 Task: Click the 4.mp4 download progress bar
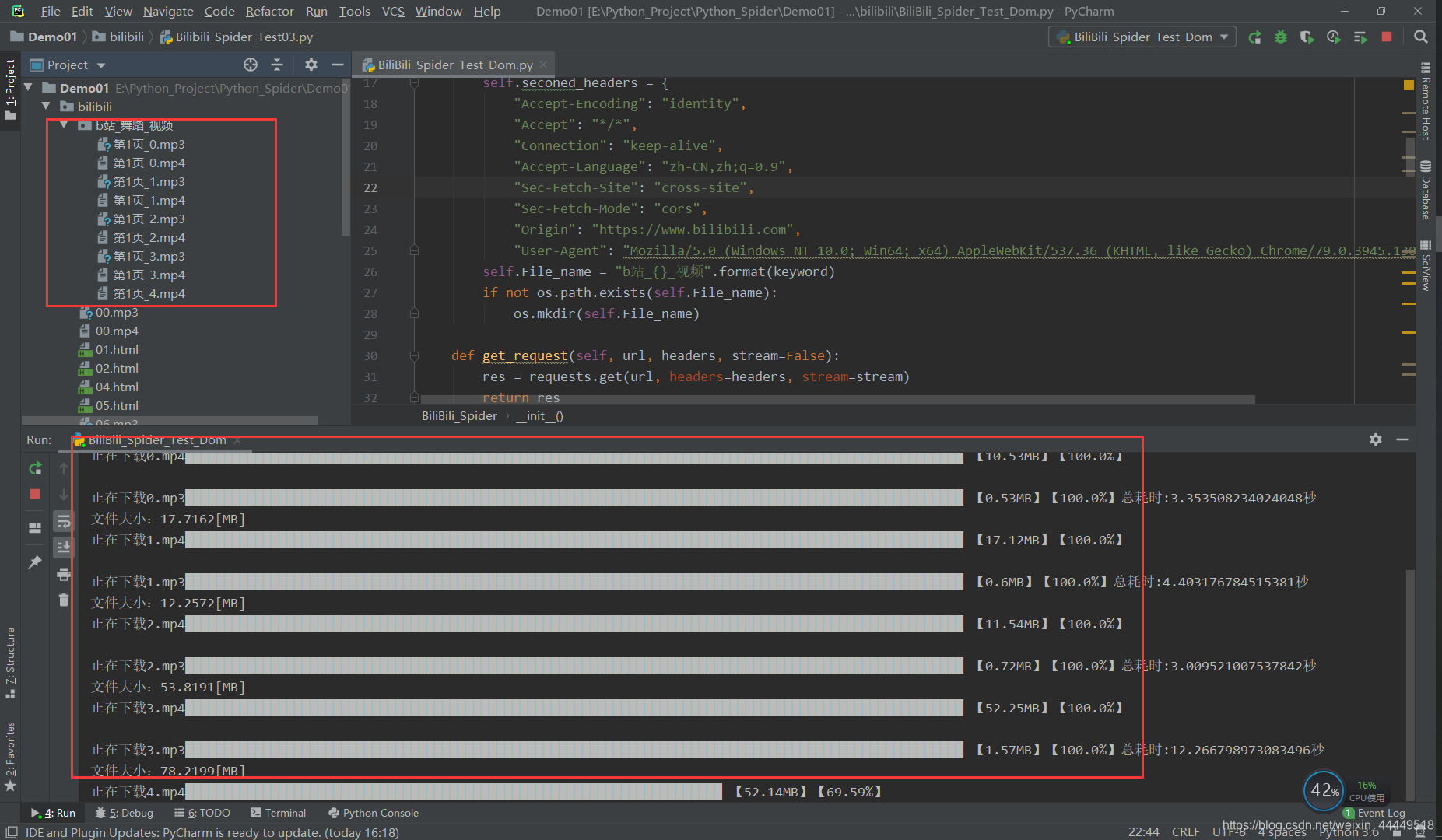click(454, 792)
